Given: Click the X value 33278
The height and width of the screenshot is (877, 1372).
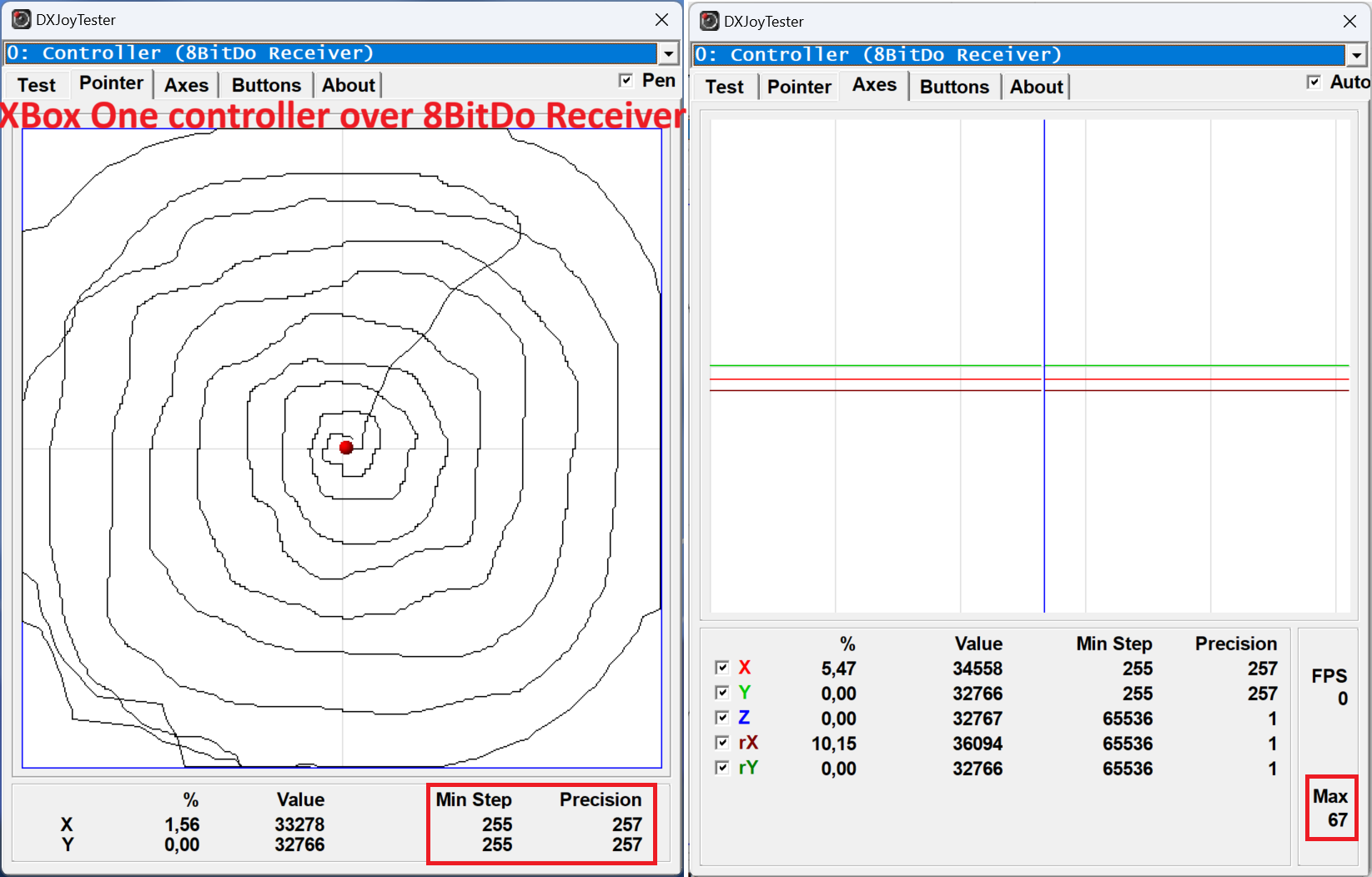Looking at the screenshot, I should point(299,824).
